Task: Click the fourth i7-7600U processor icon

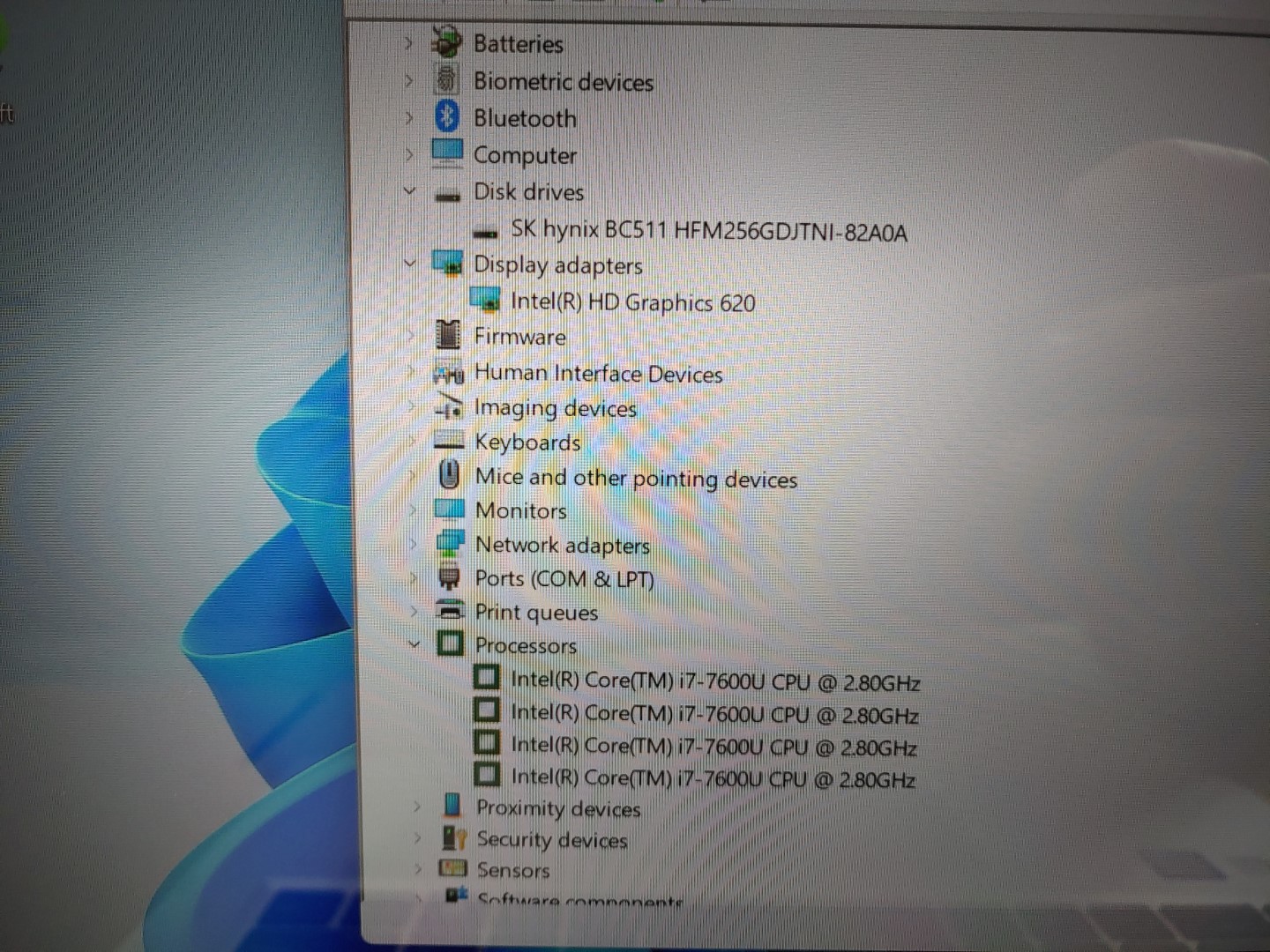Action: [x=486, y=775]
